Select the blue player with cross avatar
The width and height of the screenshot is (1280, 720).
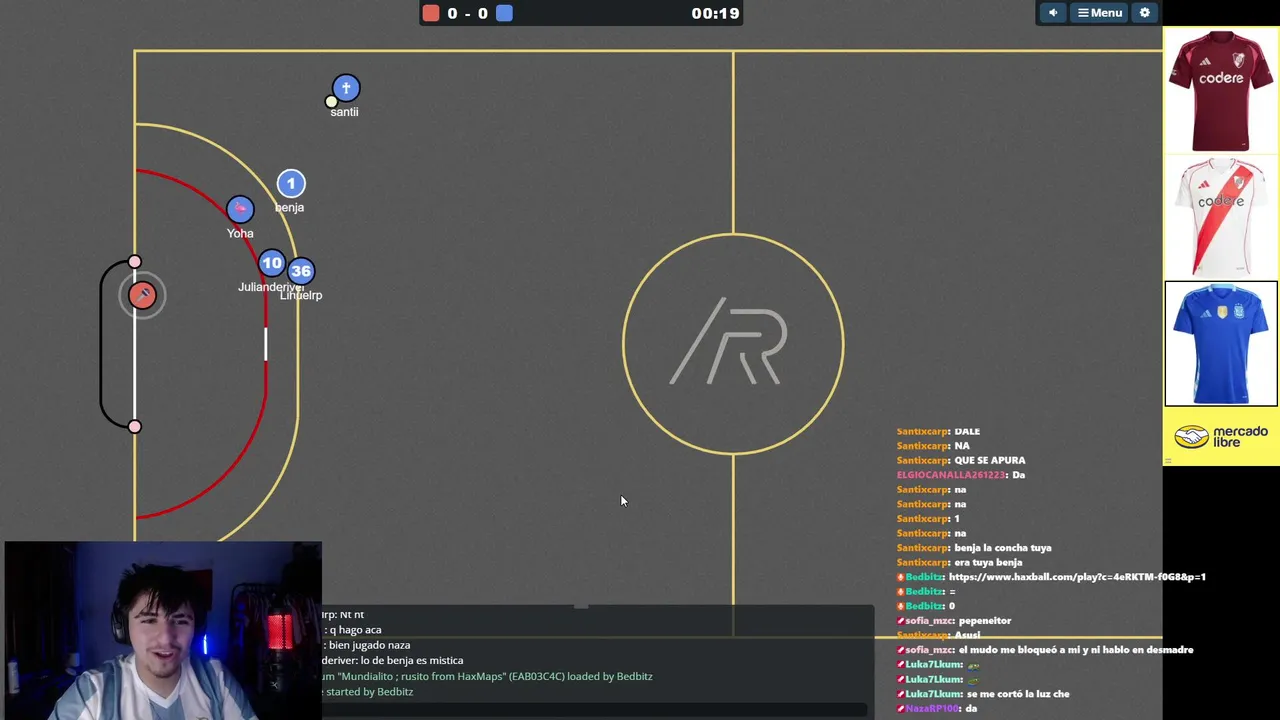click(x=346, y=88)
